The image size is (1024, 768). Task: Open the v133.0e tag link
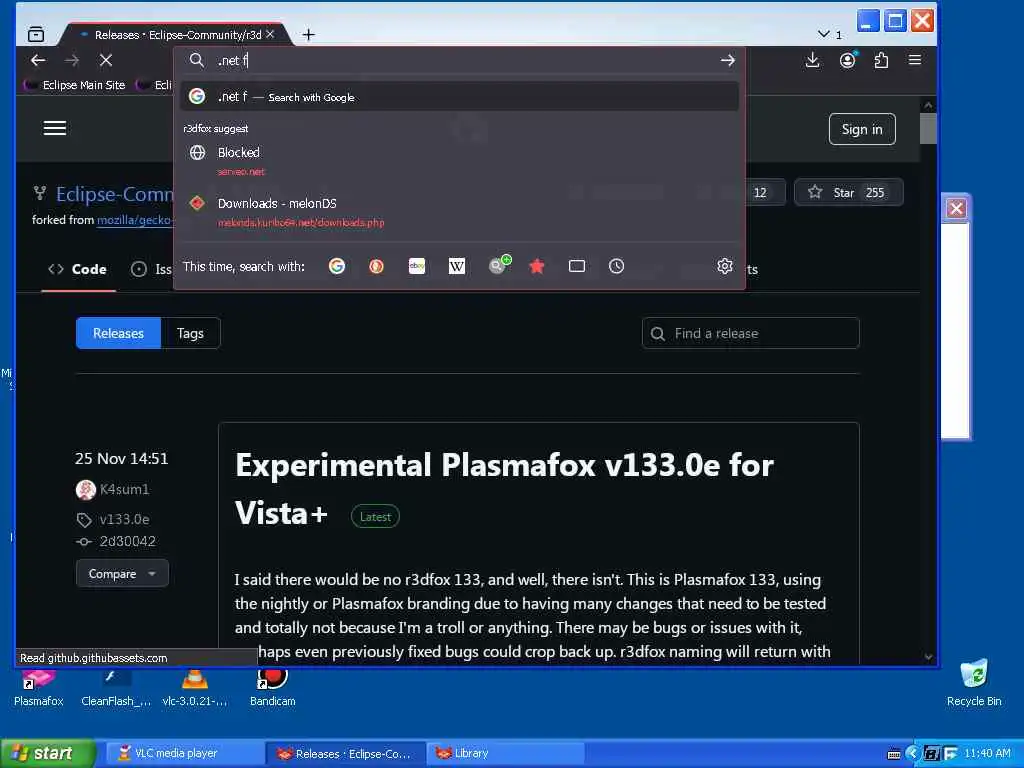point(124,519)
